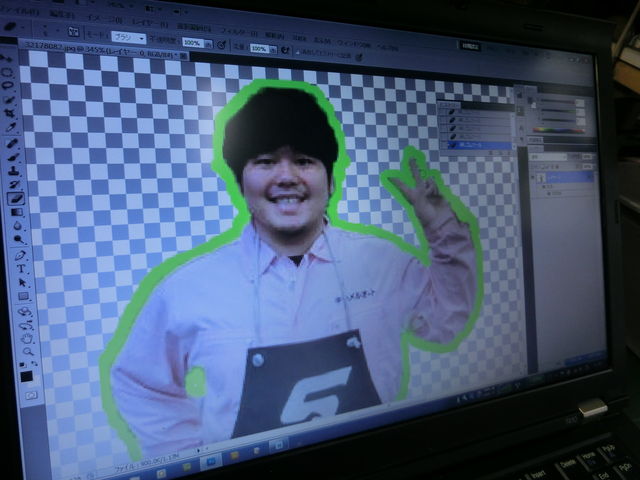
Task: Open the レイヤー (Layer) menu
Action: point(149,22)
